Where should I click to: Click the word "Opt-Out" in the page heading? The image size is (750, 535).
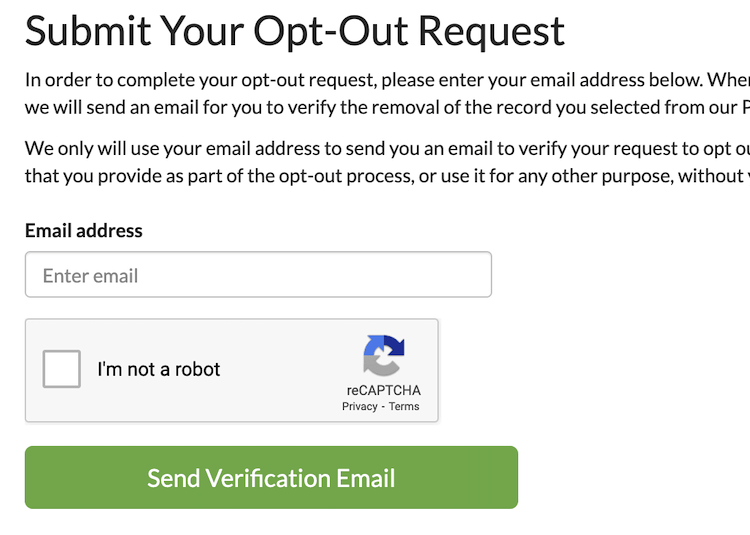point(331,31)
